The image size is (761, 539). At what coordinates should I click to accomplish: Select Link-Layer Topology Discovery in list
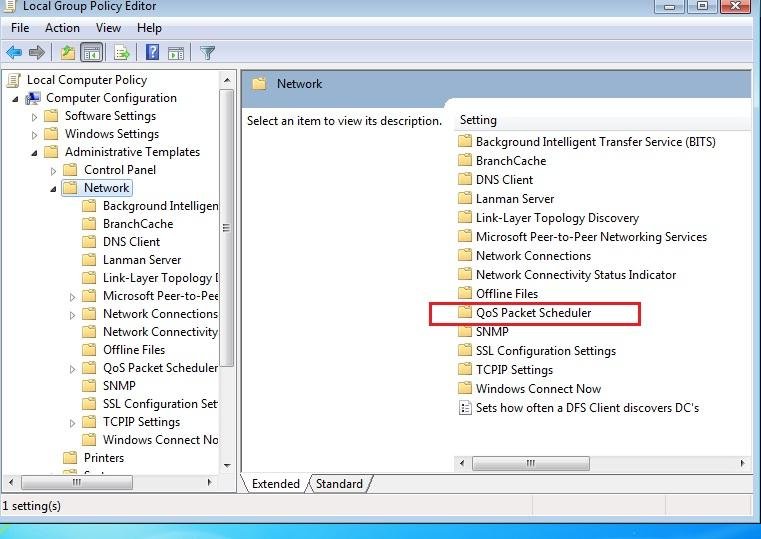click(557, 218)
